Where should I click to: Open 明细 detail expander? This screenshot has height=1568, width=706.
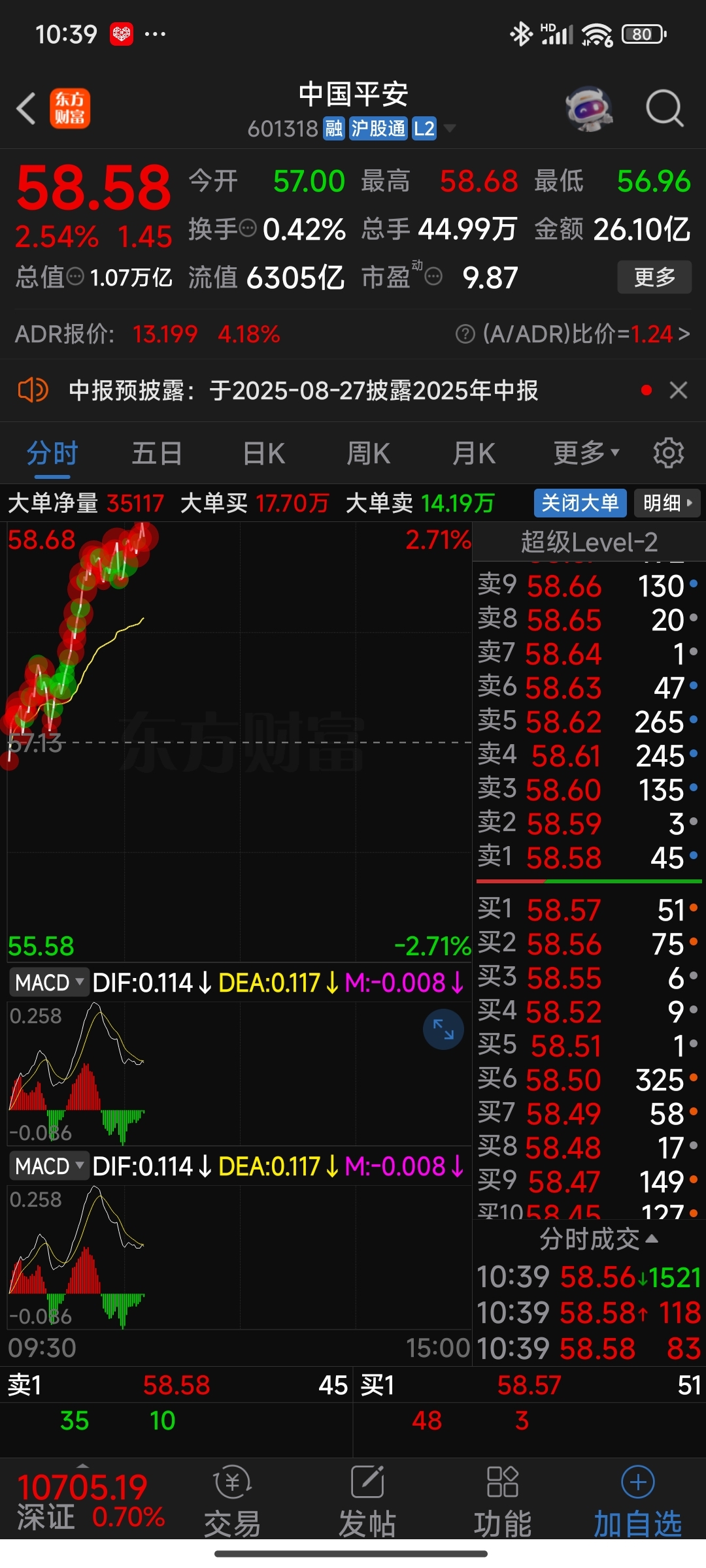point(667,503)
